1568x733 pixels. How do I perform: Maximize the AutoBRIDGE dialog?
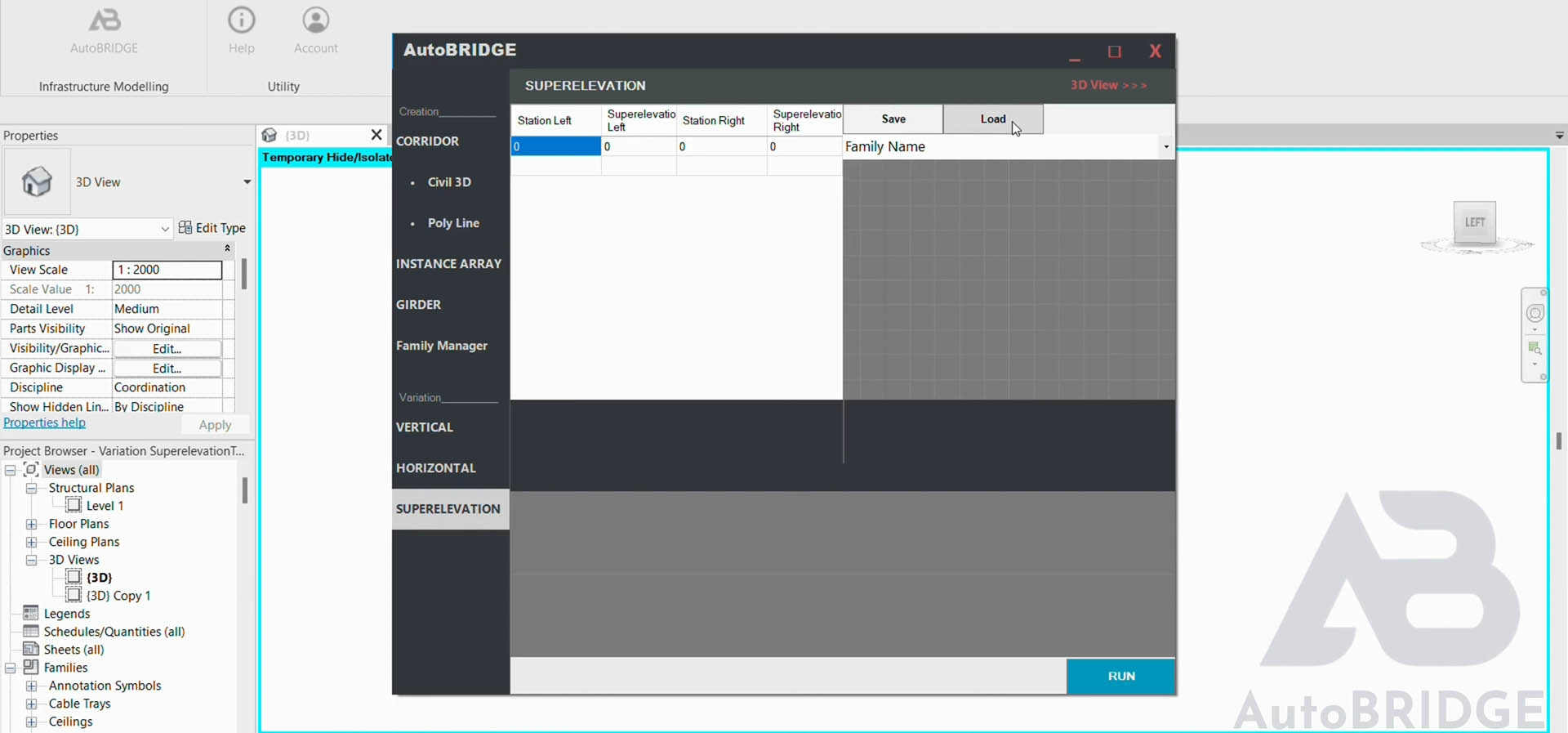click(1114, 51)
